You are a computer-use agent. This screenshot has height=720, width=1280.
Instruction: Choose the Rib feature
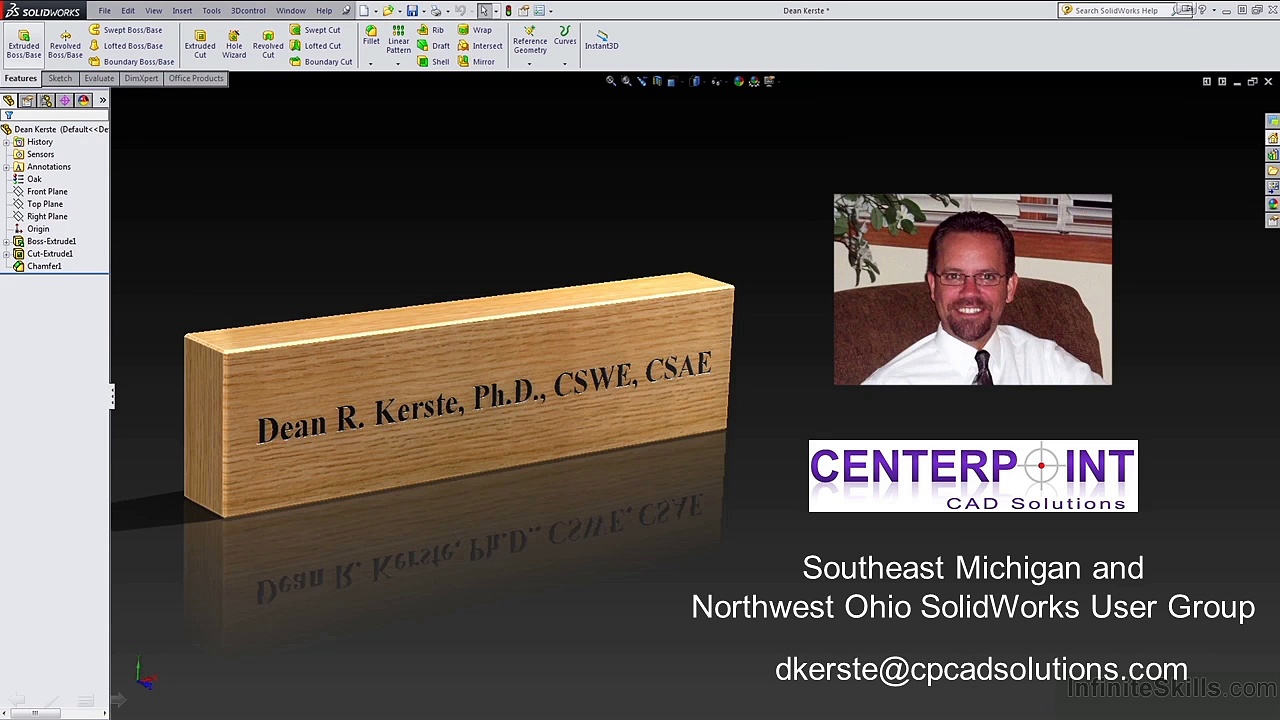[x=431, y=30]
